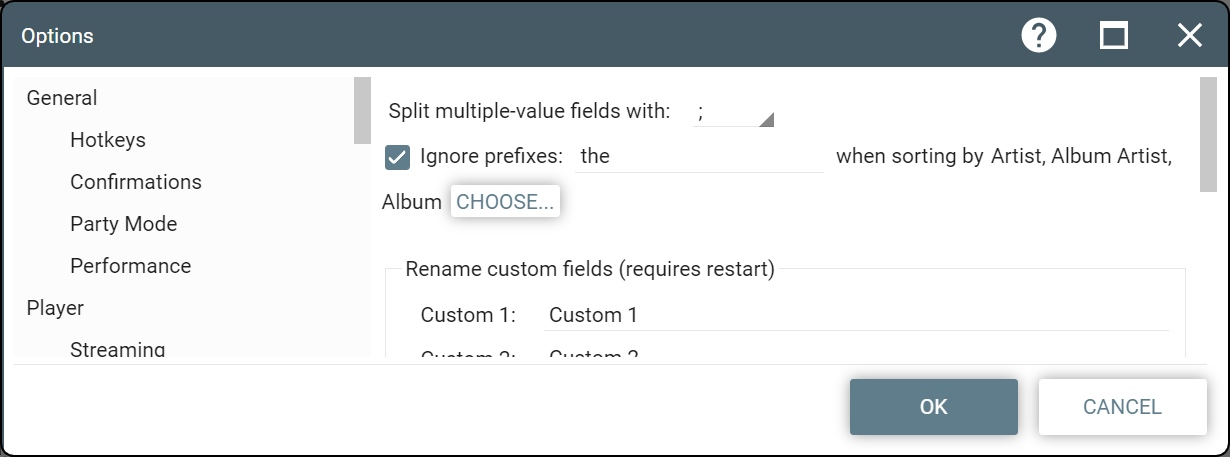1230x457 pixels.
Task: Maximize the Options dialog window
Action: pos(1114,36)
